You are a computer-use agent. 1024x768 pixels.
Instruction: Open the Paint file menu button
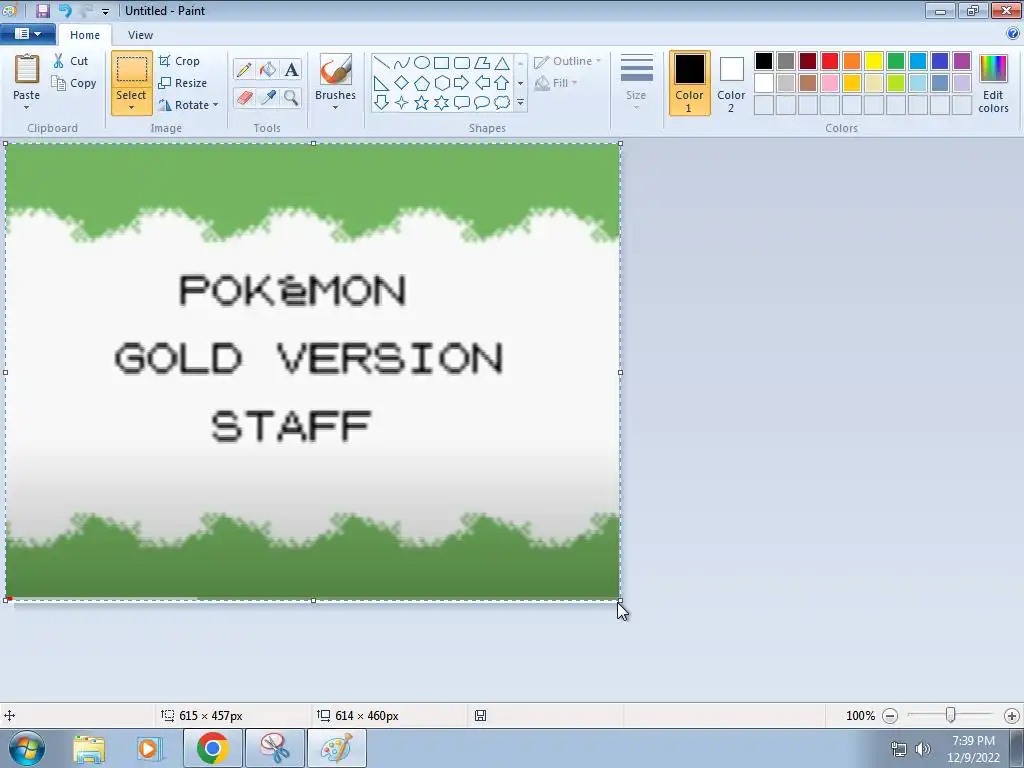pos(27,34)
